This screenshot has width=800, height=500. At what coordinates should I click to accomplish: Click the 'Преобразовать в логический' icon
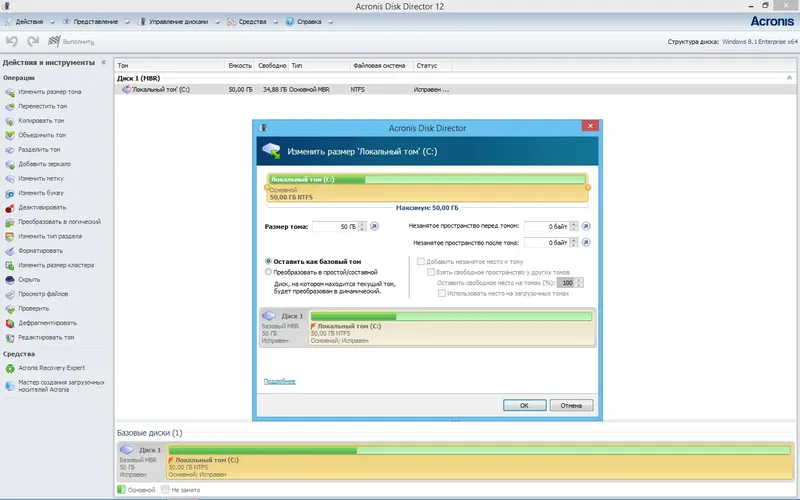click(10, 222)
